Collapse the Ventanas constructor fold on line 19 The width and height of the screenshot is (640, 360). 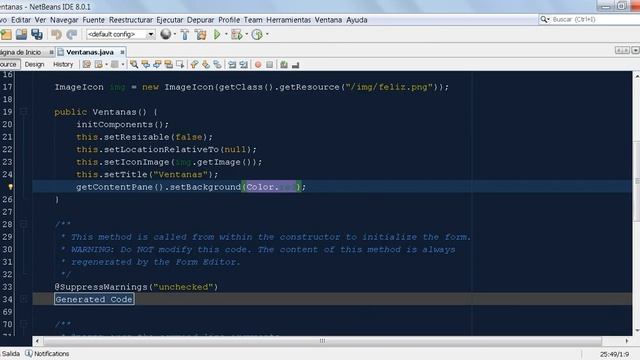click(x=24, y=112)
